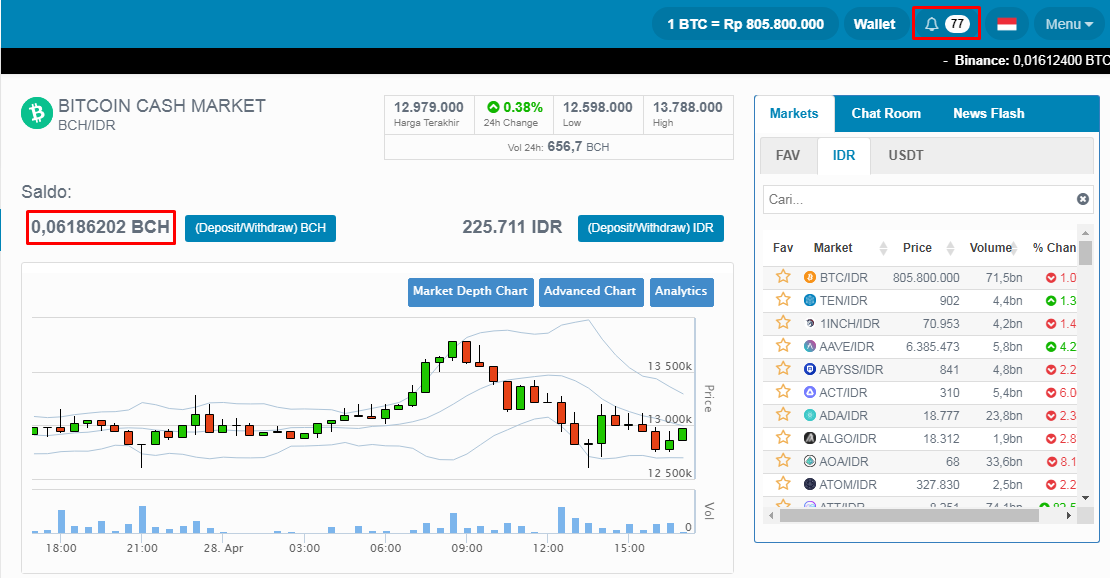This screenshot has height=578, width=1110.
Task: Click the Low value 12.598.000
Action: coord(597,107)
